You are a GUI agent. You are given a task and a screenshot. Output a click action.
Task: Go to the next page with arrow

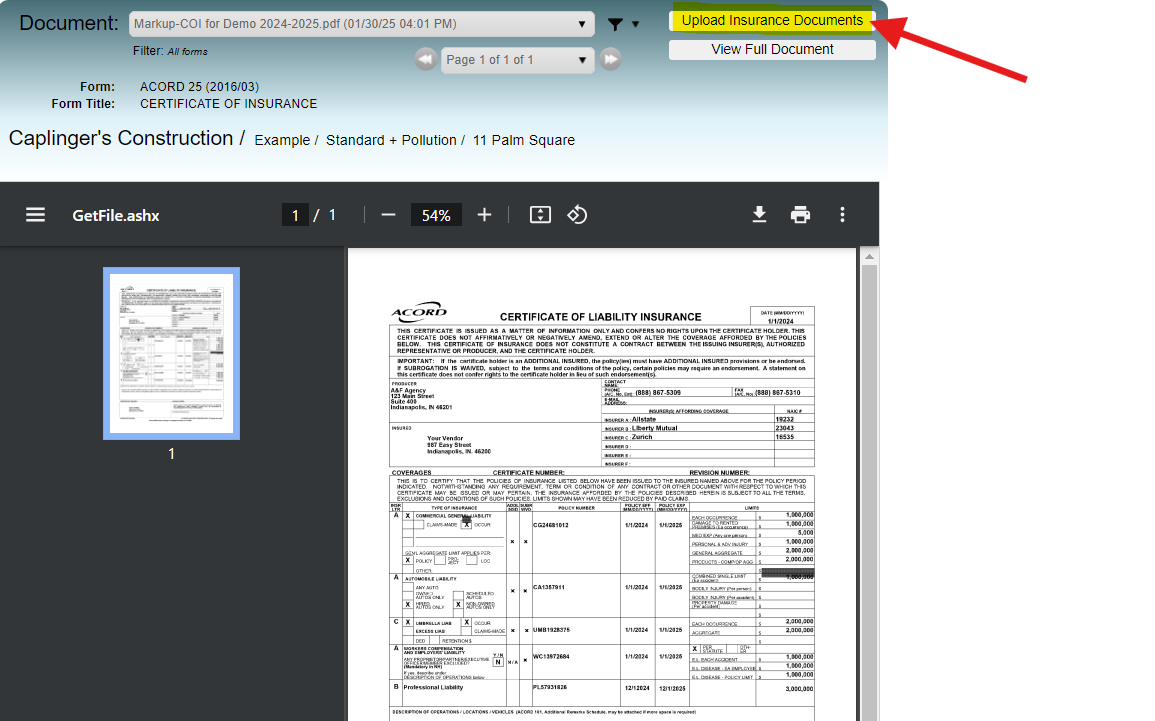[611, 59]
